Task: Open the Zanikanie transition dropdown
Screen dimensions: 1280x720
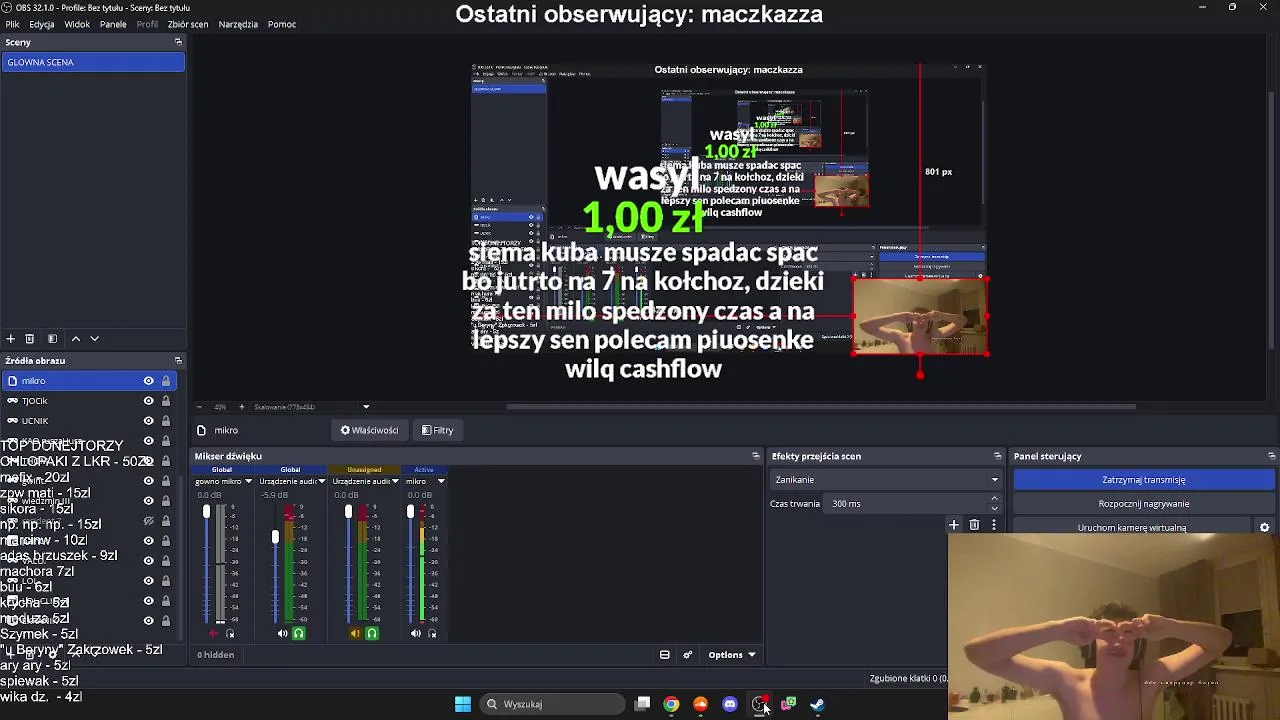Action: click(x=886, y=480)
